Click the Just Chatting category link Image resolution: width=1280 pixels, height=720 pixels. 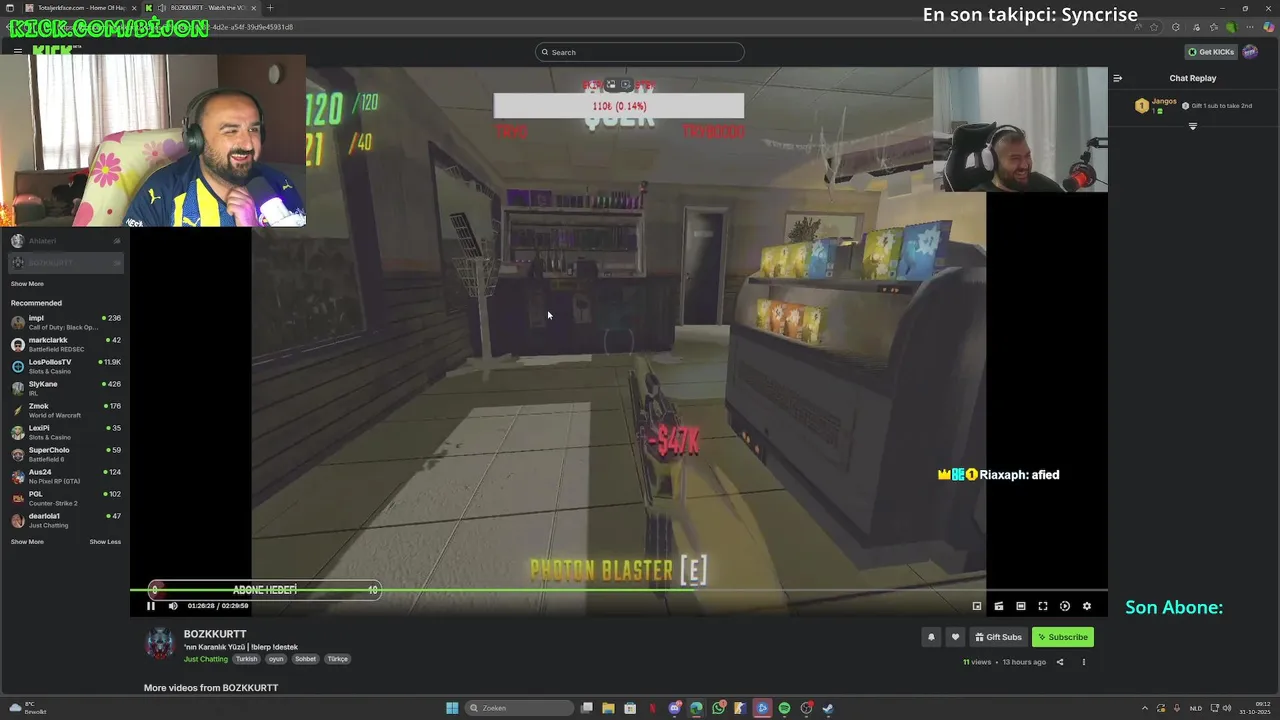click(206, 659)
